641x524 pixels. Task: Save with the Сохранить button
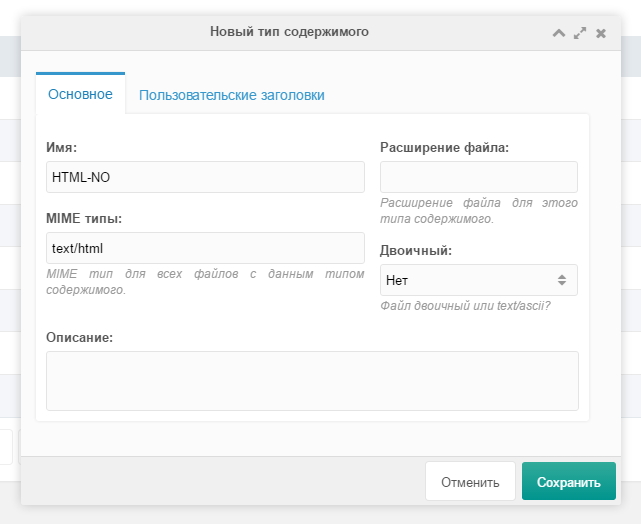click(x=569, y=481)
